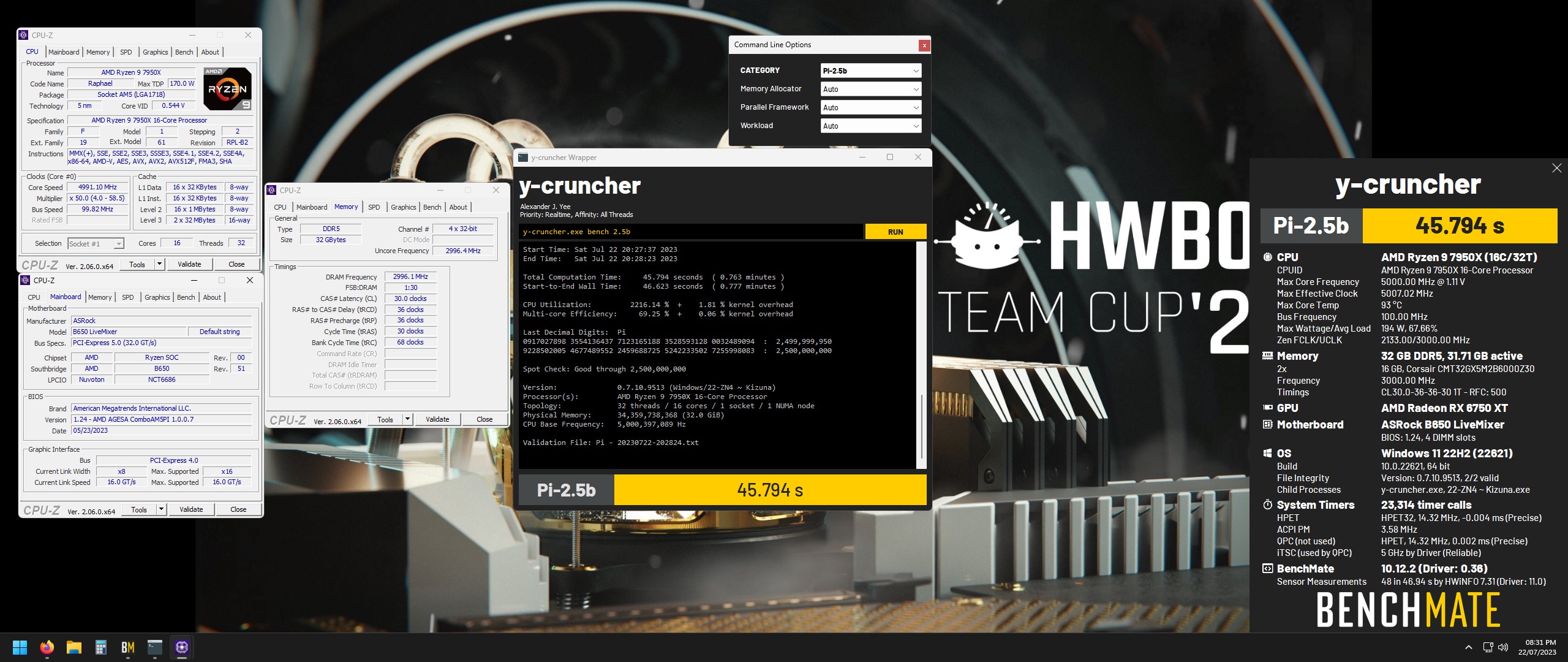
Task: Open the taskbar clock and date
Action: click(x=1537, y=647)
